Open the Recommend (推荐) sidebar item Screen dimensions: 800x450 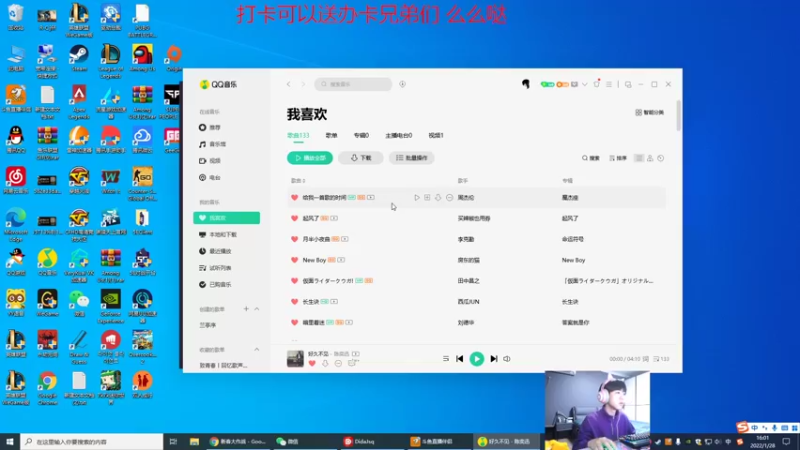click(210, 128)
